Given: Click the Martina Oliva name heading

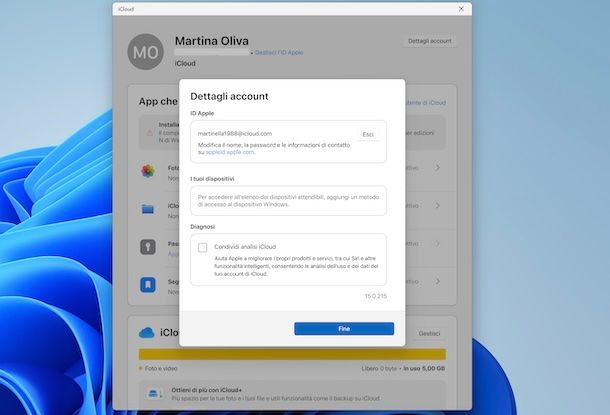Looking at the screenshot, I should [212, 41].
